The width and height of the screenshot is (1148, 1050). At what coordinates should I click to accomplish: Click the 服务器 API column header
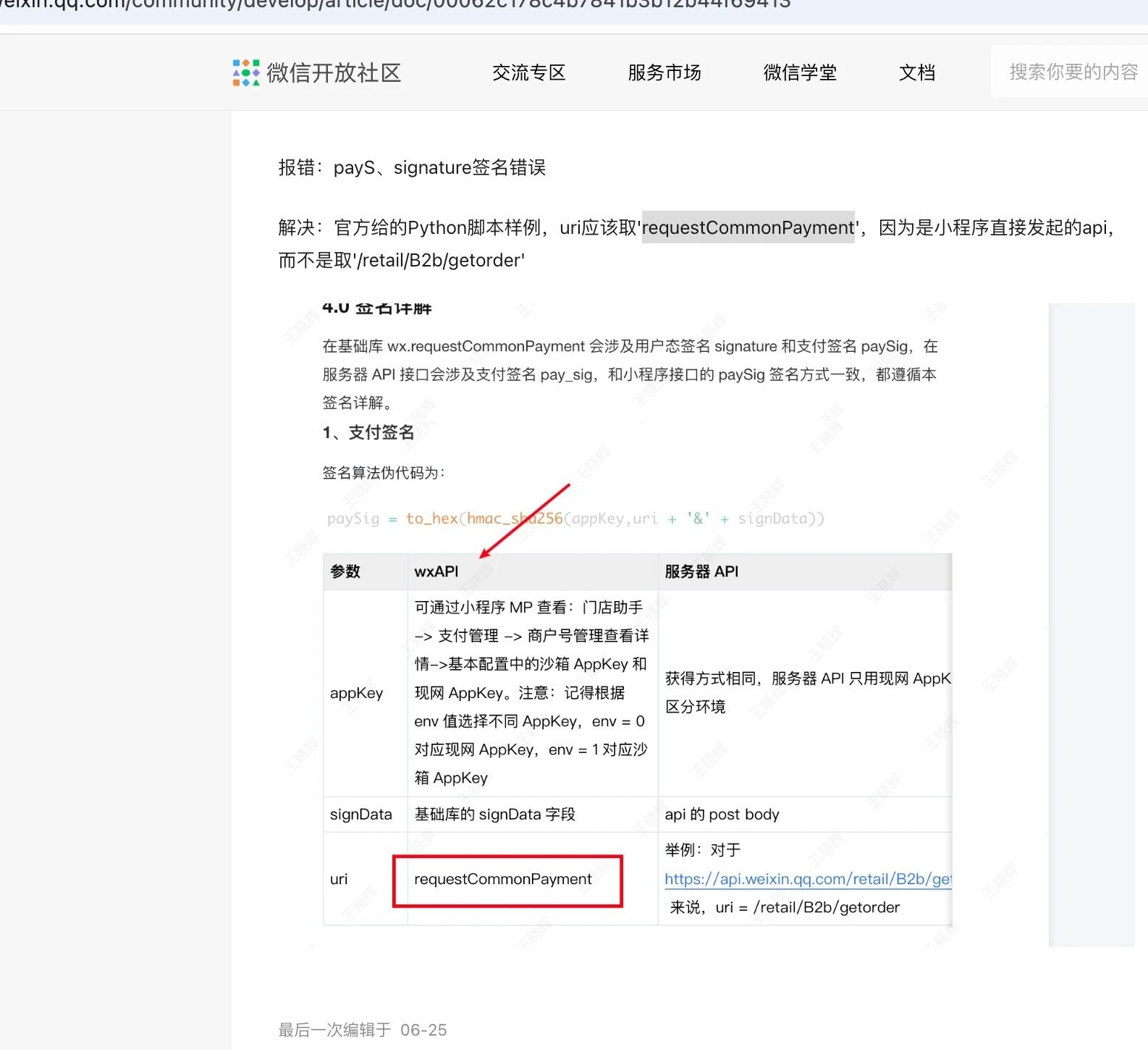pos(805,571)
